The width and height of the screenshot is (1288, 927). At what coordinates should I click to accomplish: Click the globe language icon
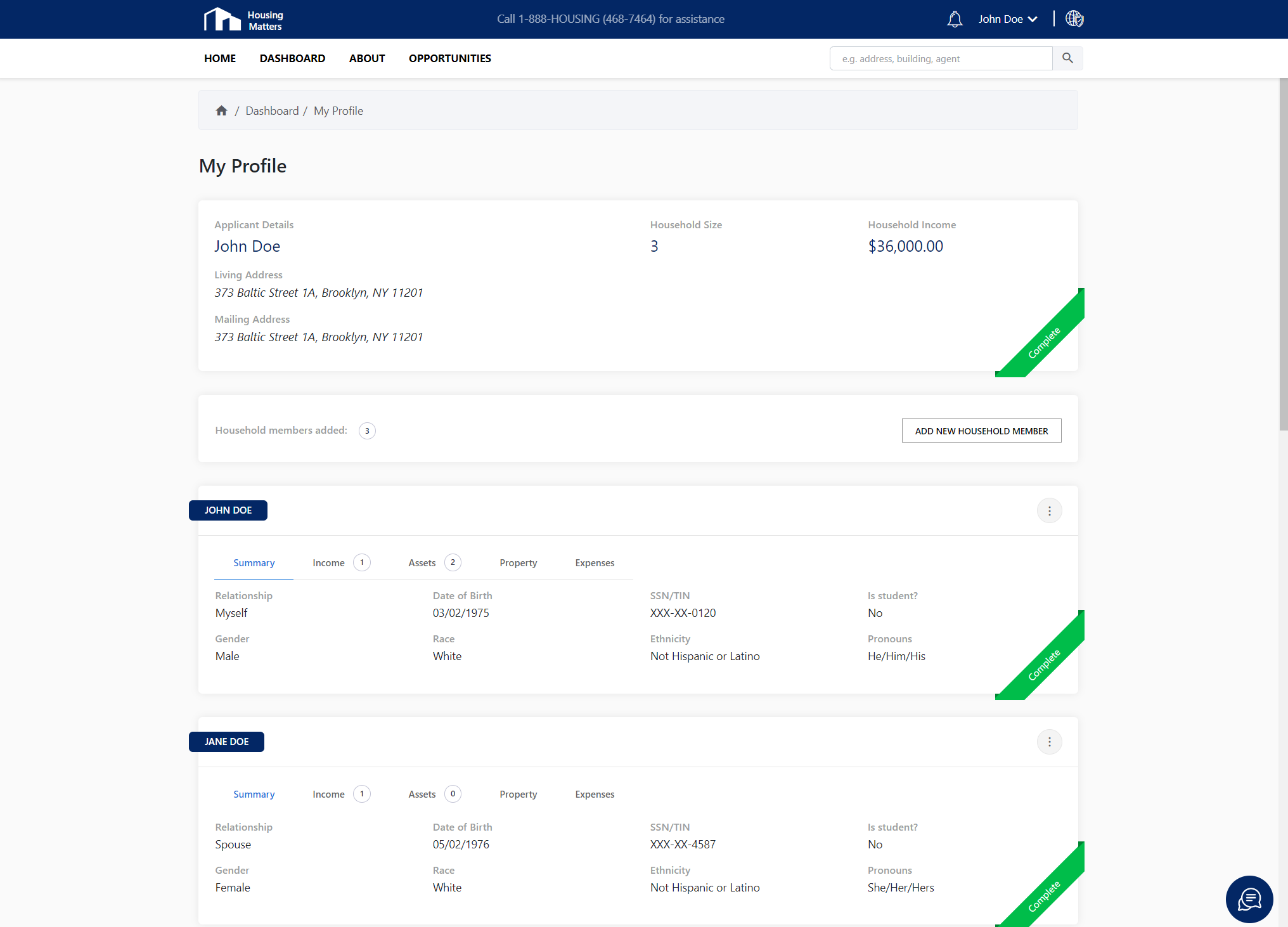(1074, 19)
